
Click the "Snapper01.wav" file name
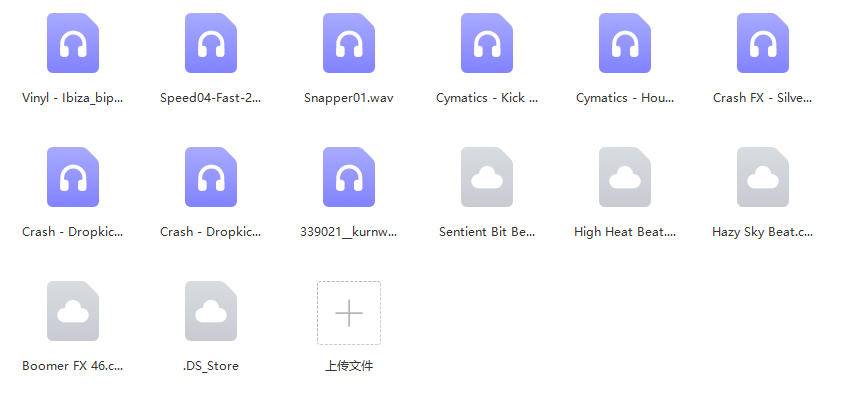point(349,98)
